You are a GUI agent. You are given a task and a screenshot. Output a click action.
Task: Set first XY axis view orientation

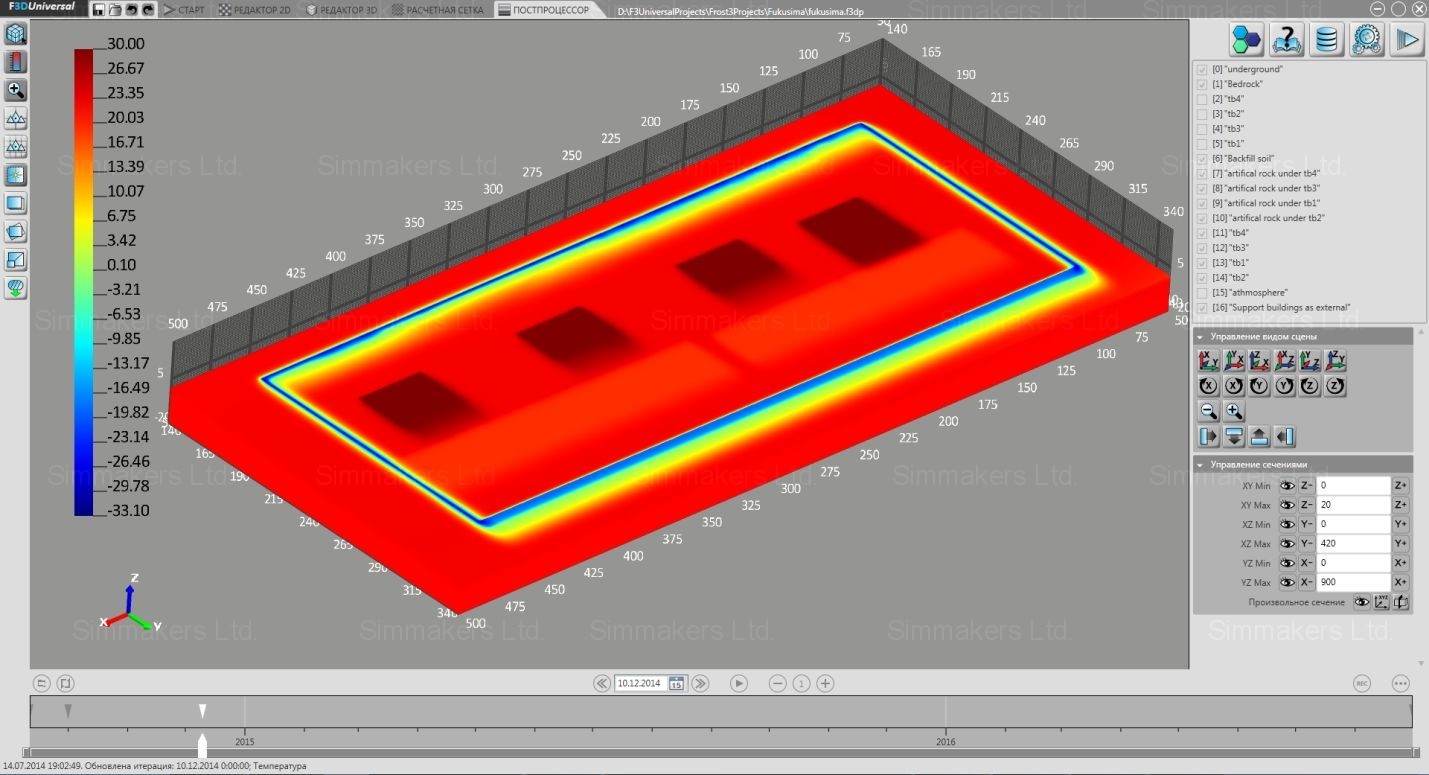tap(1209, 361)
